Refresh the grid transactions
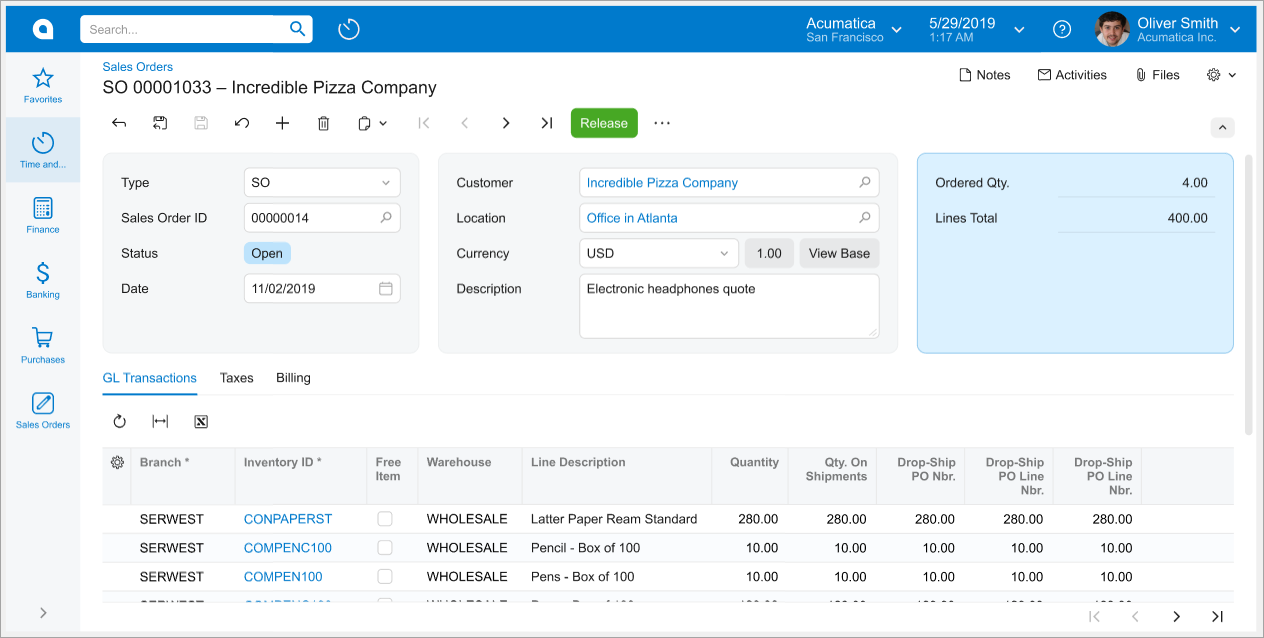Screen dimensions: 1264x638 pyautogui.click(x=120, y=422)
